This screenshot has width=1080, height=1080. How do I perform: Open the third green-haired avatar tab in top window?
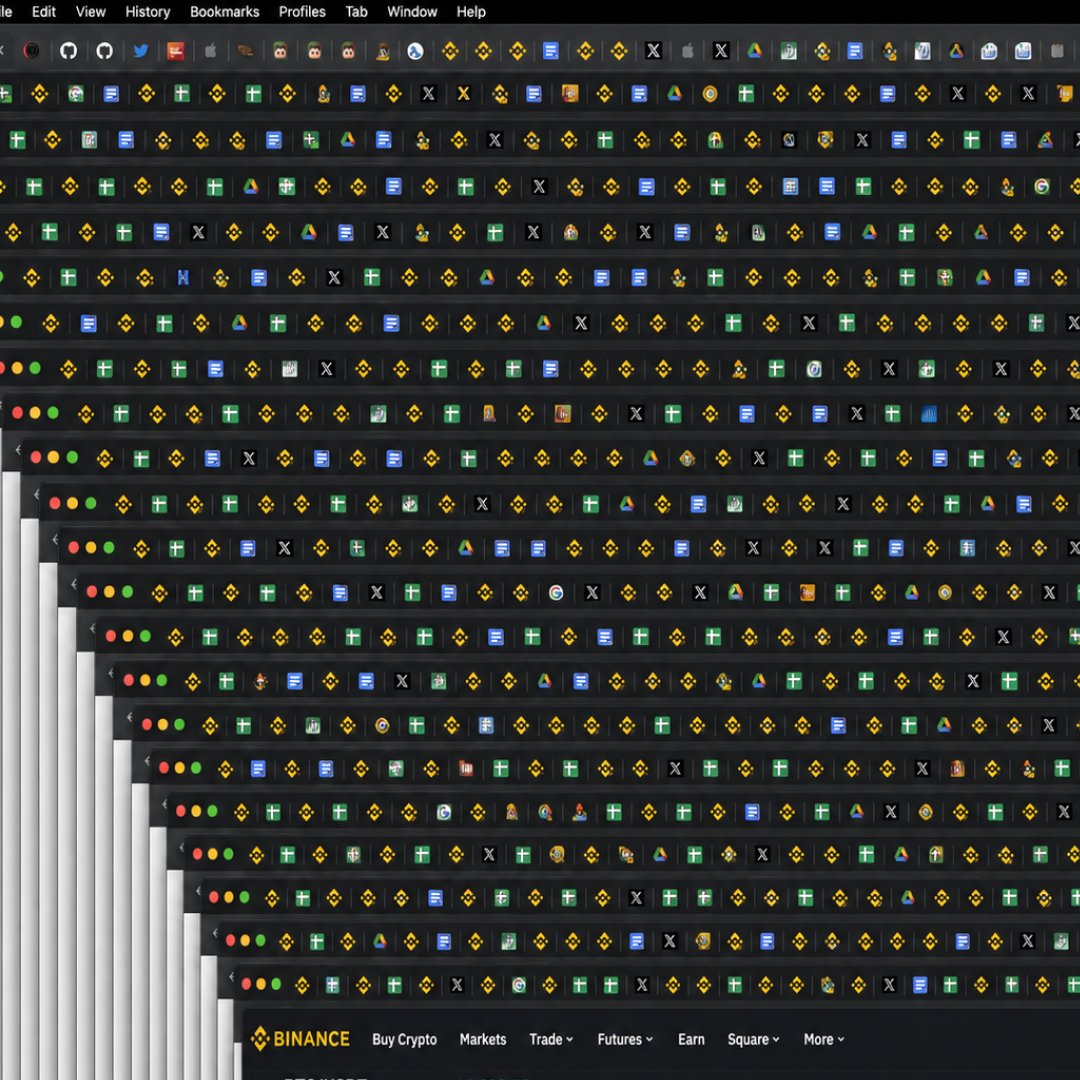349,50
